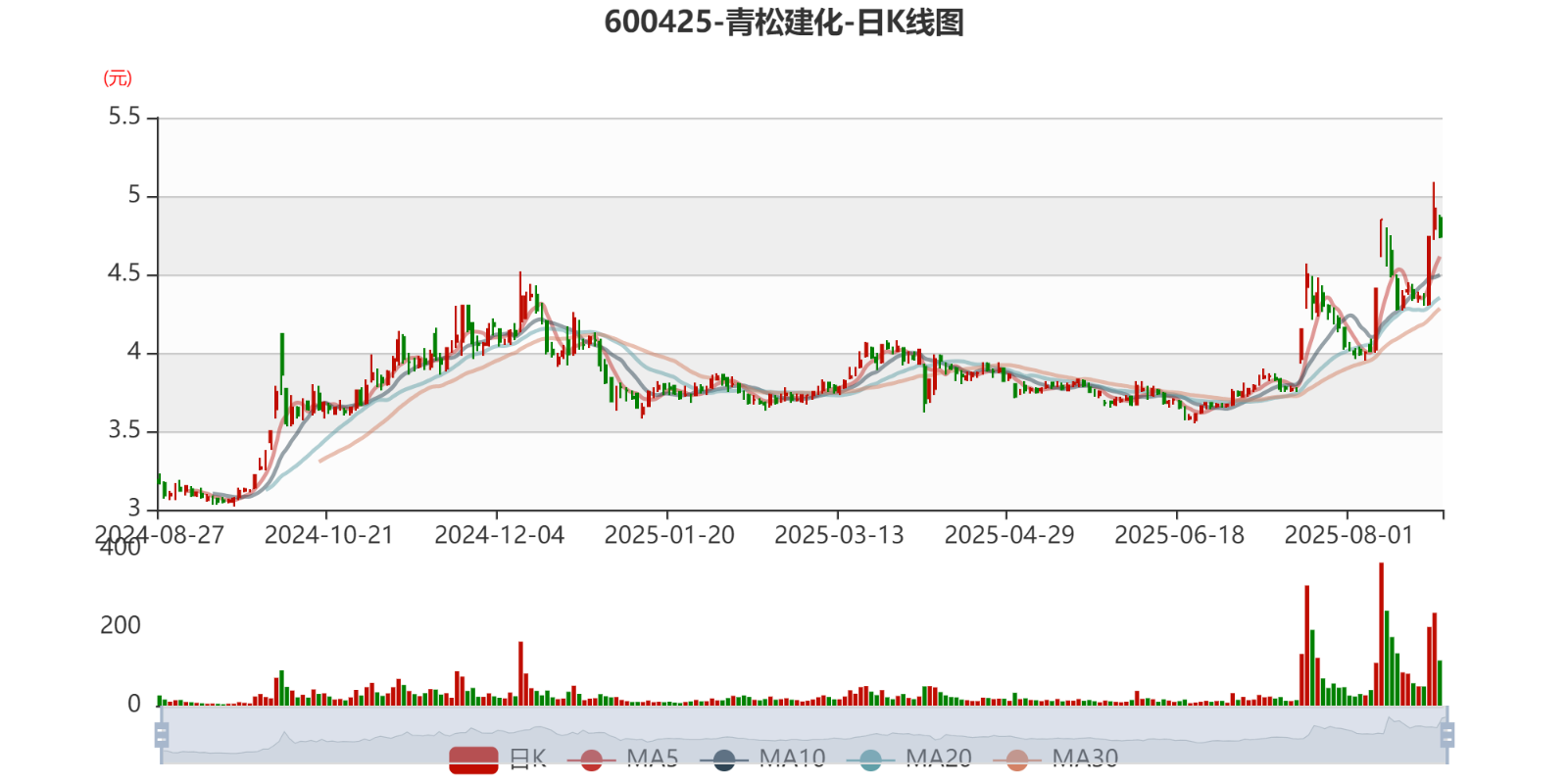Screen dimensions: 1568x784
Task: Click the 2025-03-13 date axis label
Action: pyautogui.click(x=839, y=535)
